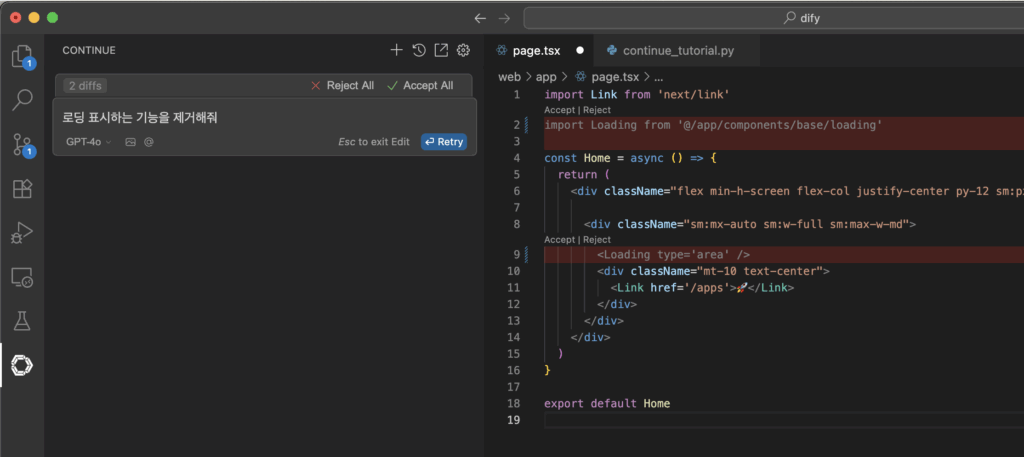Click line number 19 in the gutter
1024x457 pixels.
pos(513,420)
